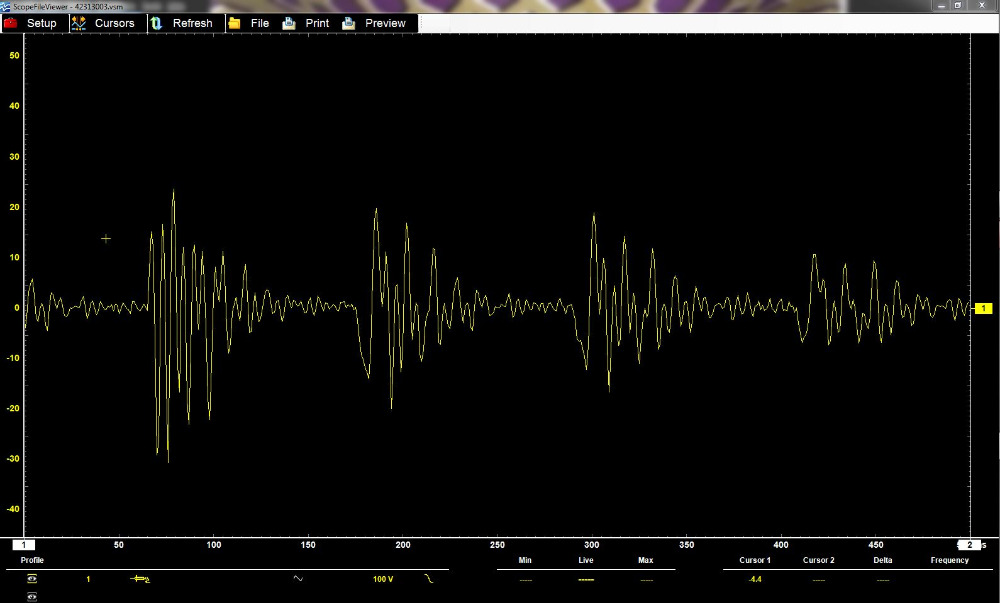The width and height of the screenshot is (1000, 603).
Task: Click the Preview printer icon
Action: (348, 23)
